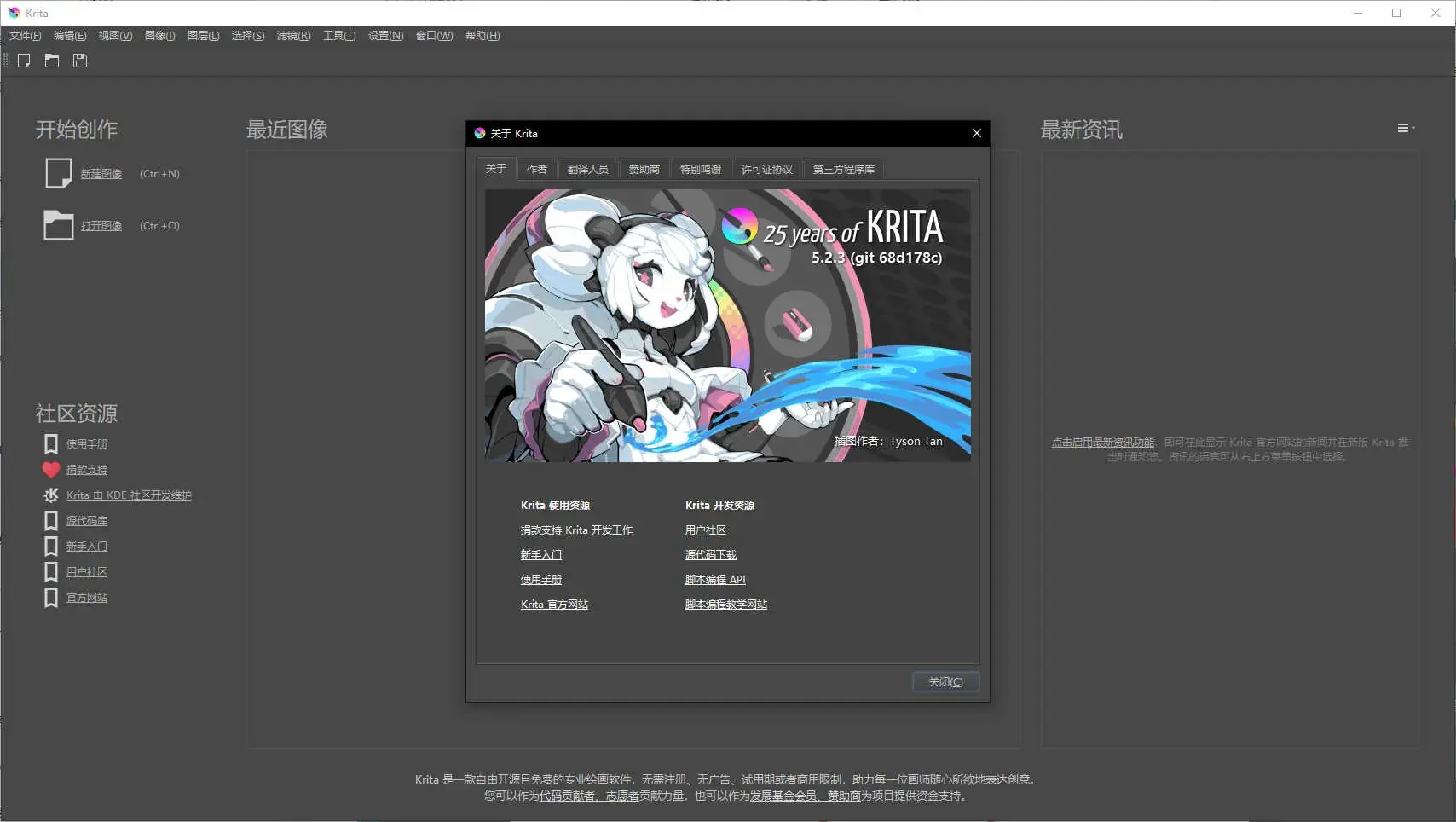Viewport: 1456px width, 822px height.
Task: Open the 图像(I) menu
Action: coord(160,36)
